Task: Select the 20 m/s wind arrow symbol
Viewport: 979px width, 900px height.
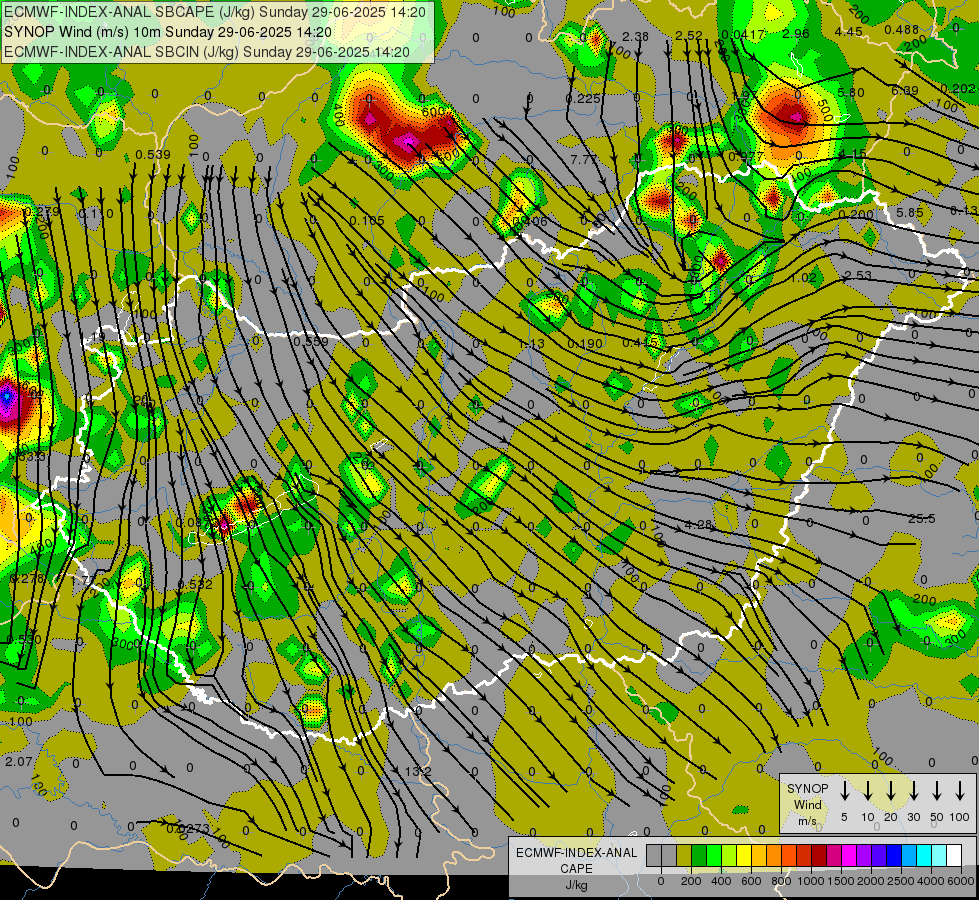Action: click(x=890, y=791)
